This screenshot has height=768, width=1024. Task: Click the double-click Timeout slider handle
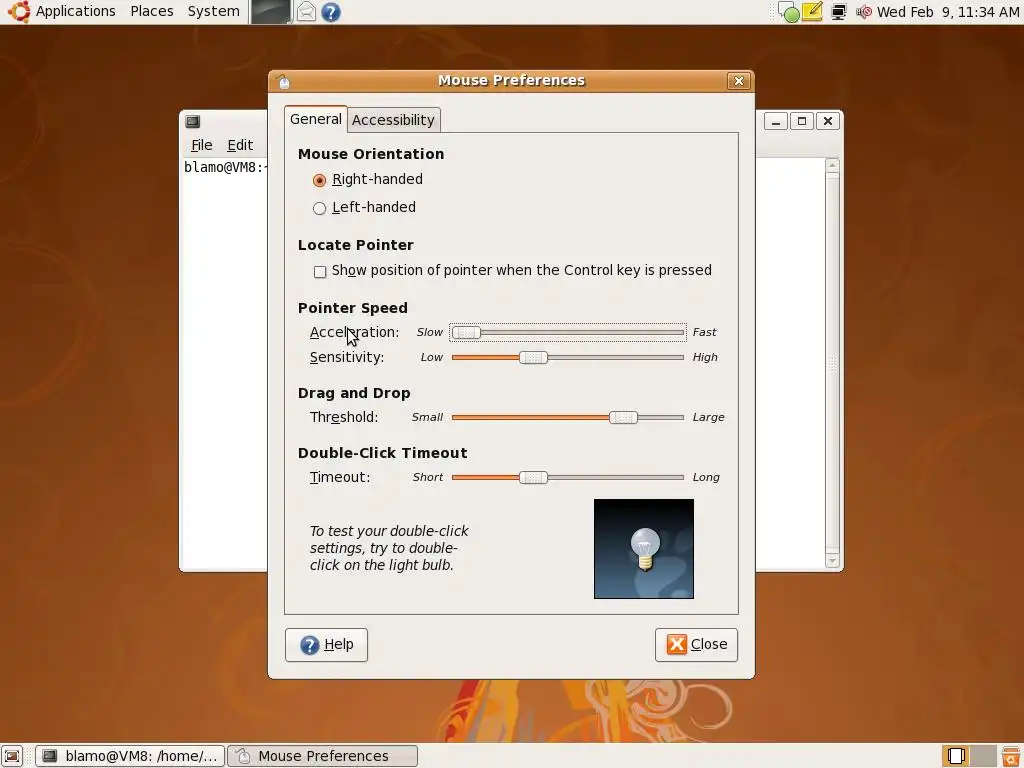534,477
